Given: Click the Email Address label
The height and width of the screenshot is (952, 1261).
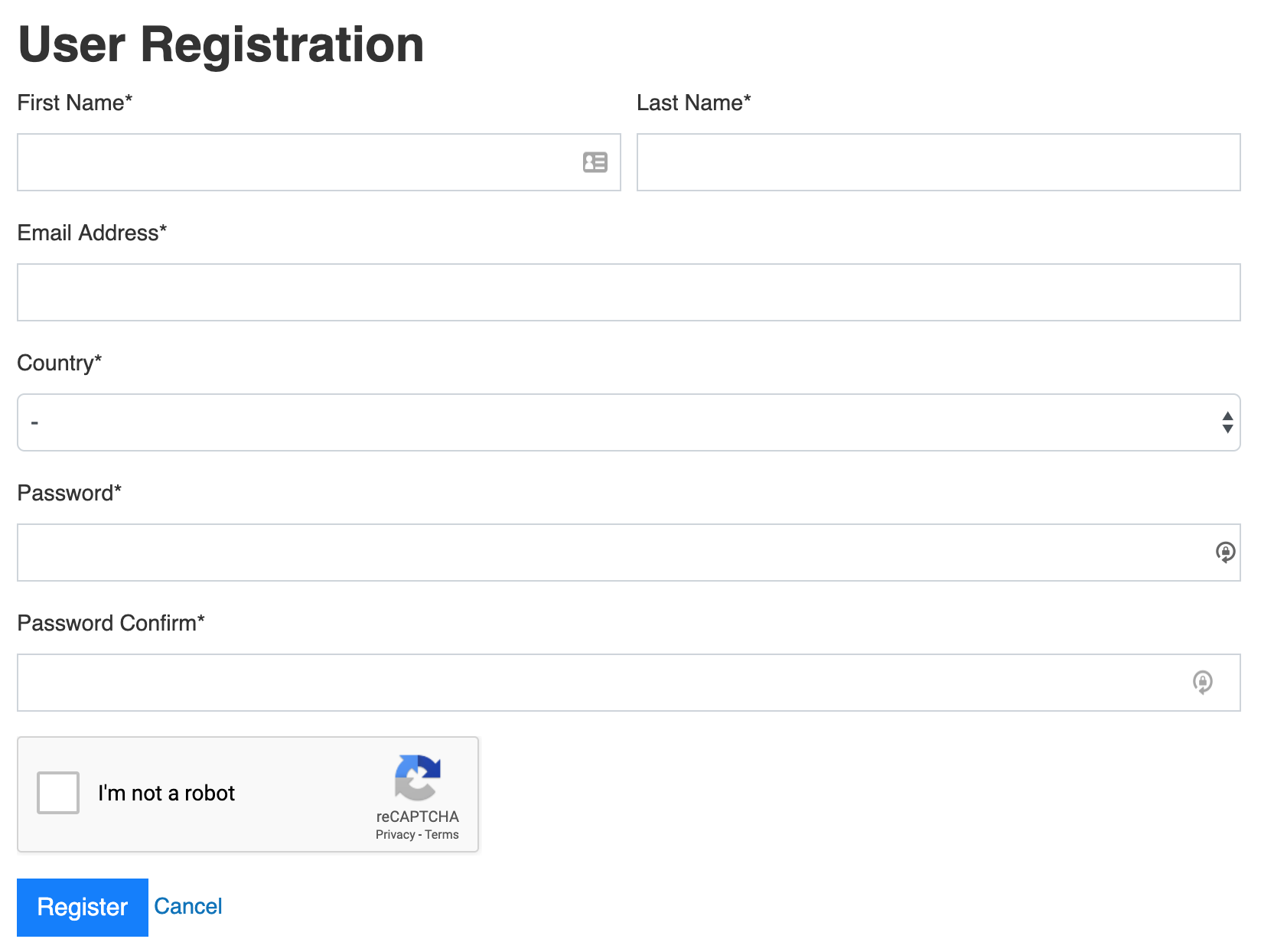Looking at the screenshot, I should (x=92, y=233).
